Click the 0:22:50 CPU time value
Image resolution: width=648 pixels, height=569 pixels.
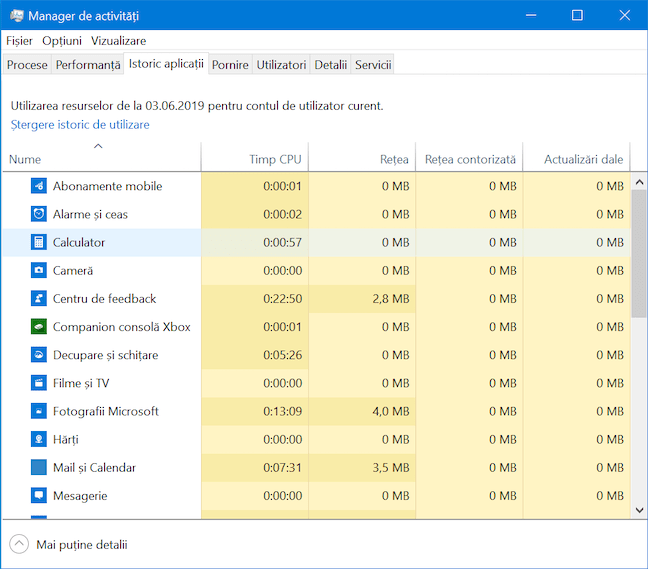283,298
